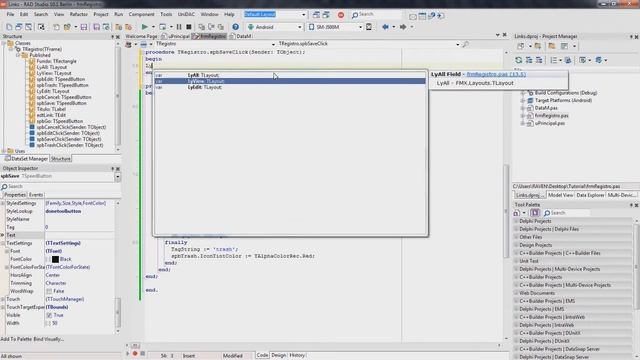
Task: Click the Refresh icon in Project Manager
Action: click(x=518, y=60)
